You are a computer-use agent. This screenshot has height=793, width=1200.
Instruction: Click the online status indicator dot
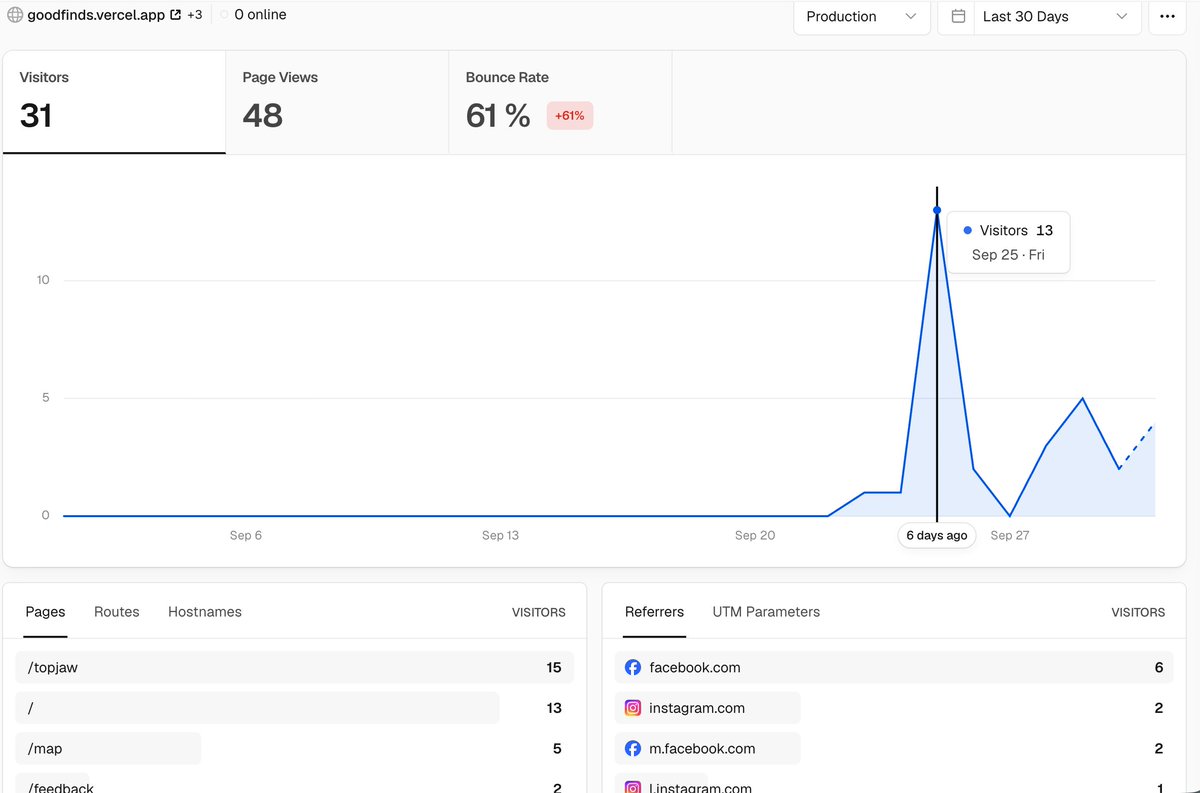tap(224, 15)
